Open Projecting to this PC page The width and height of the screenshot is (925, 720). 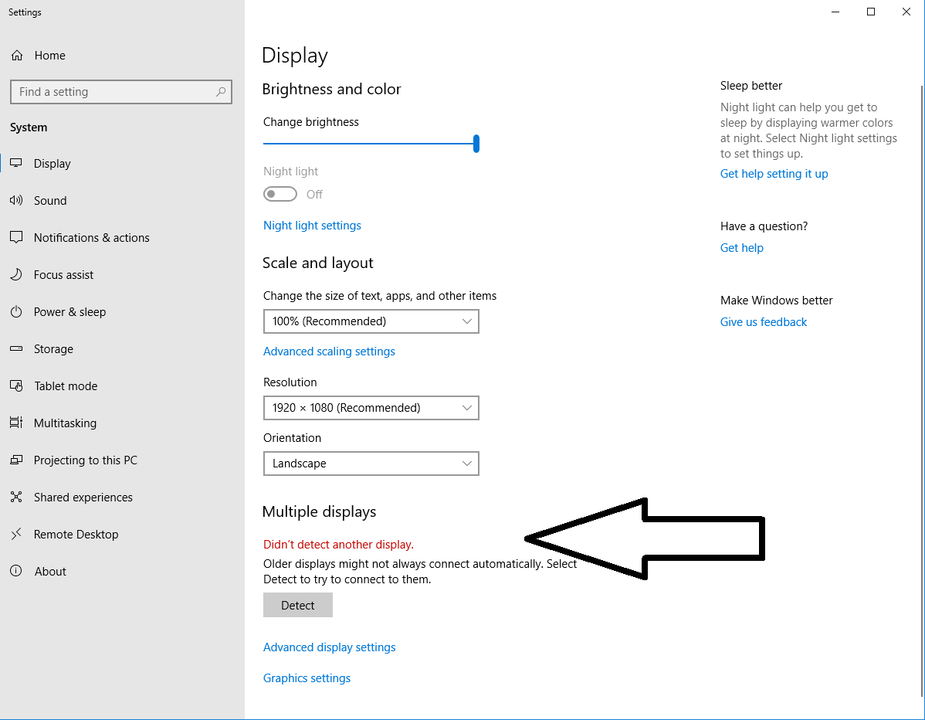[85, 460]
